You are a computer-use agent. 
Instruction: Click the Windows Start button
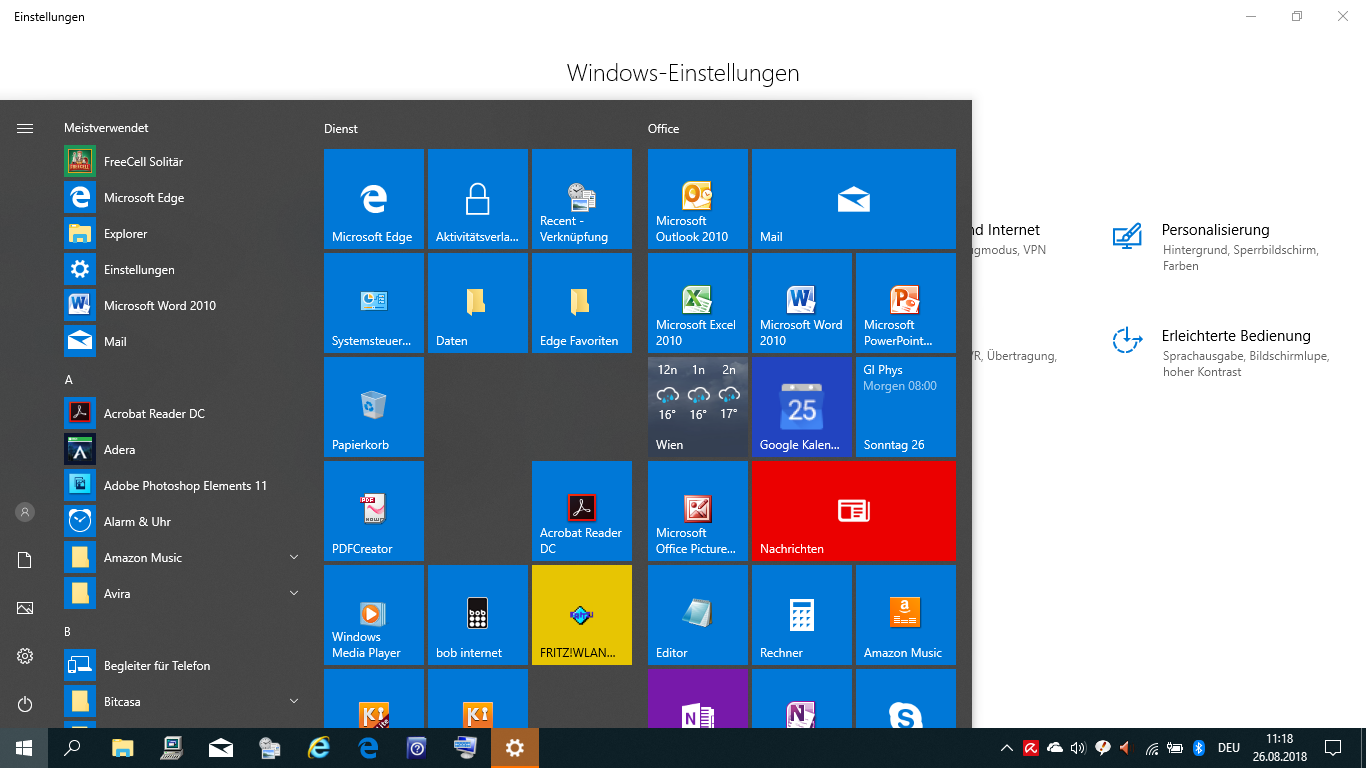coord(24,748)
